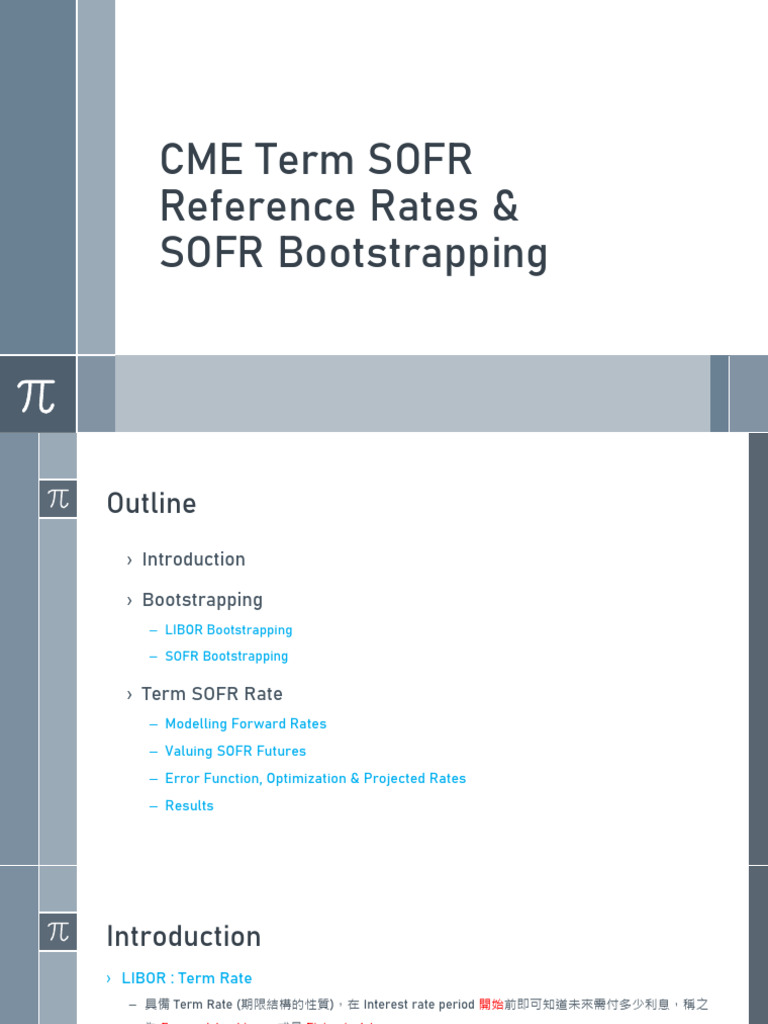Click the large pi logo on title slide
The width and height of the screenshot is (768, 1024).
click(37, 394)
